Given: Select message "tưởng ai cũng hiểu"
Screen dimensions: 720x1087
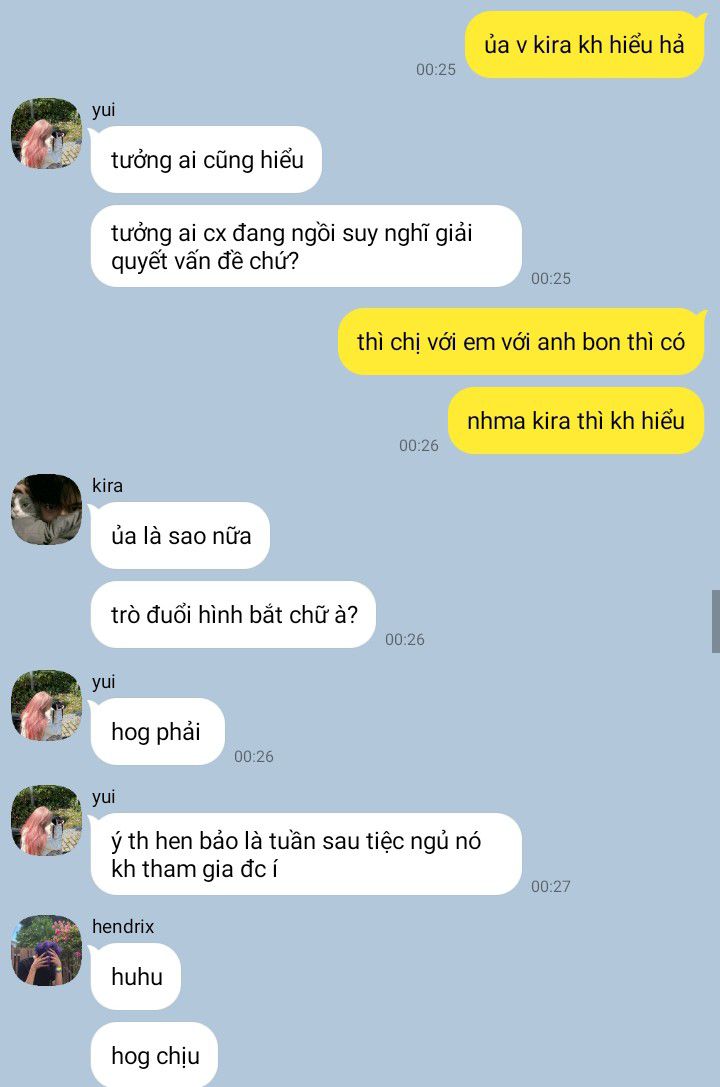Looking at the screenshot, I should [207, 159].
